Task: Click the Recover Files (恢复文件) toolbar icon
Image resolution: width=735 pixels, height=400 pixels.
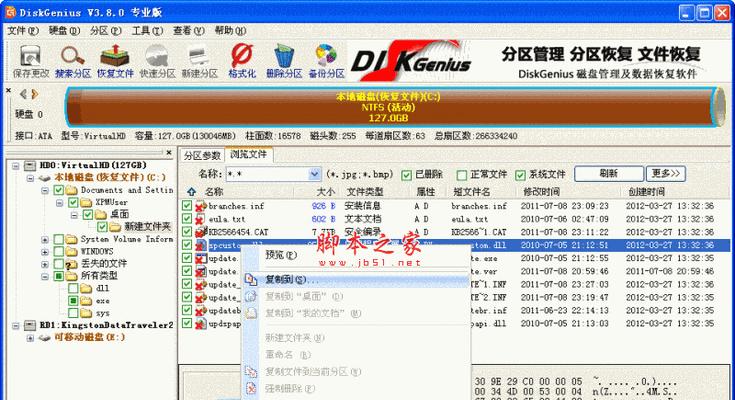Action: click(115, 56)
